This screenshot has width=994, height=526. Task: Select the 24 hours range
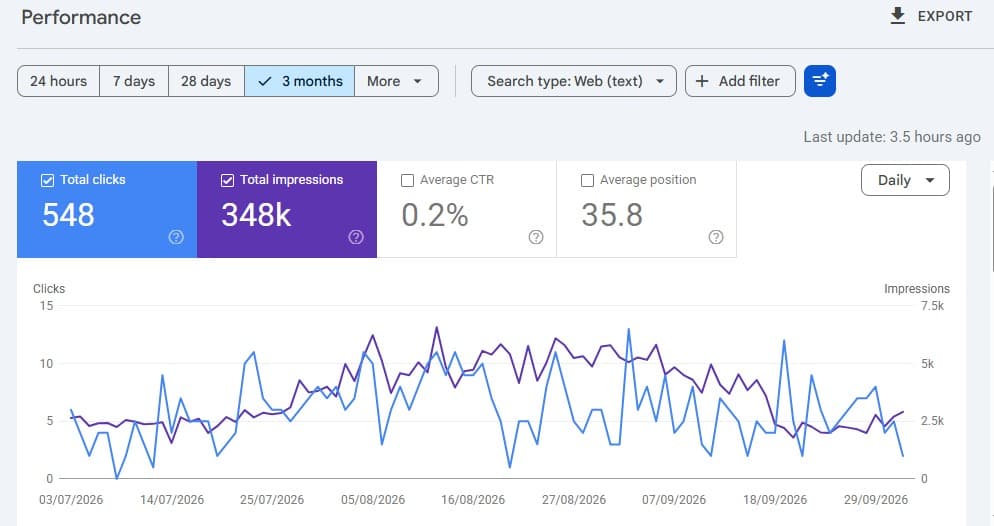58,81
